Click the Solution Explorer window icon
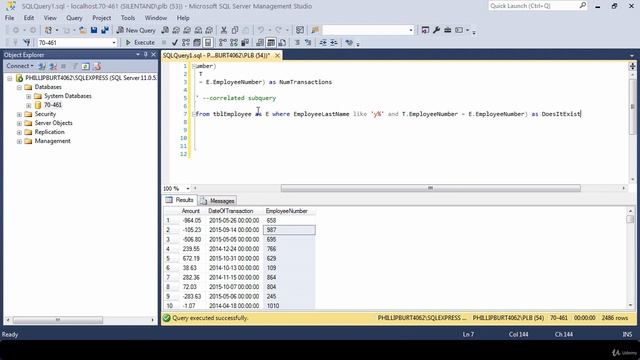Screen dimensions: 640x360 [425, 30]
